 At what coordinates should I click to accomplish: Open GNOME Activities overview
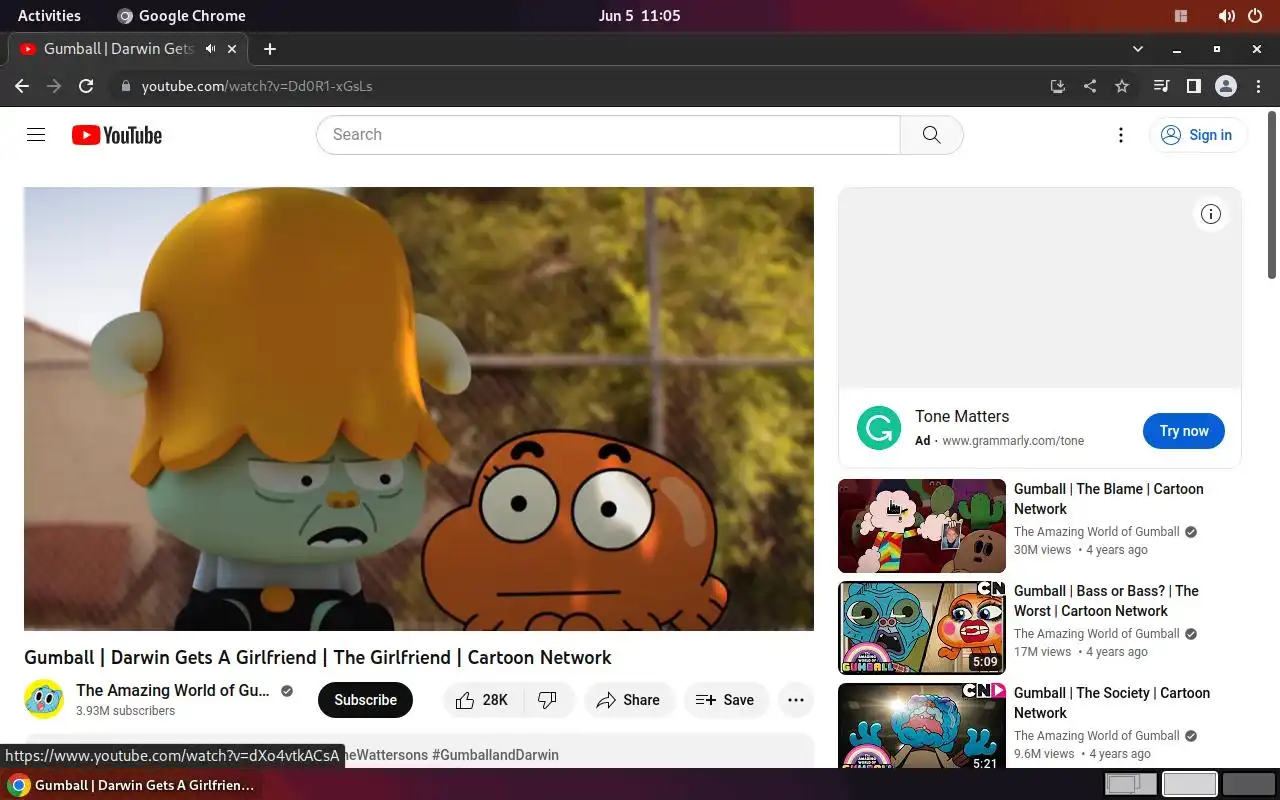49,16
